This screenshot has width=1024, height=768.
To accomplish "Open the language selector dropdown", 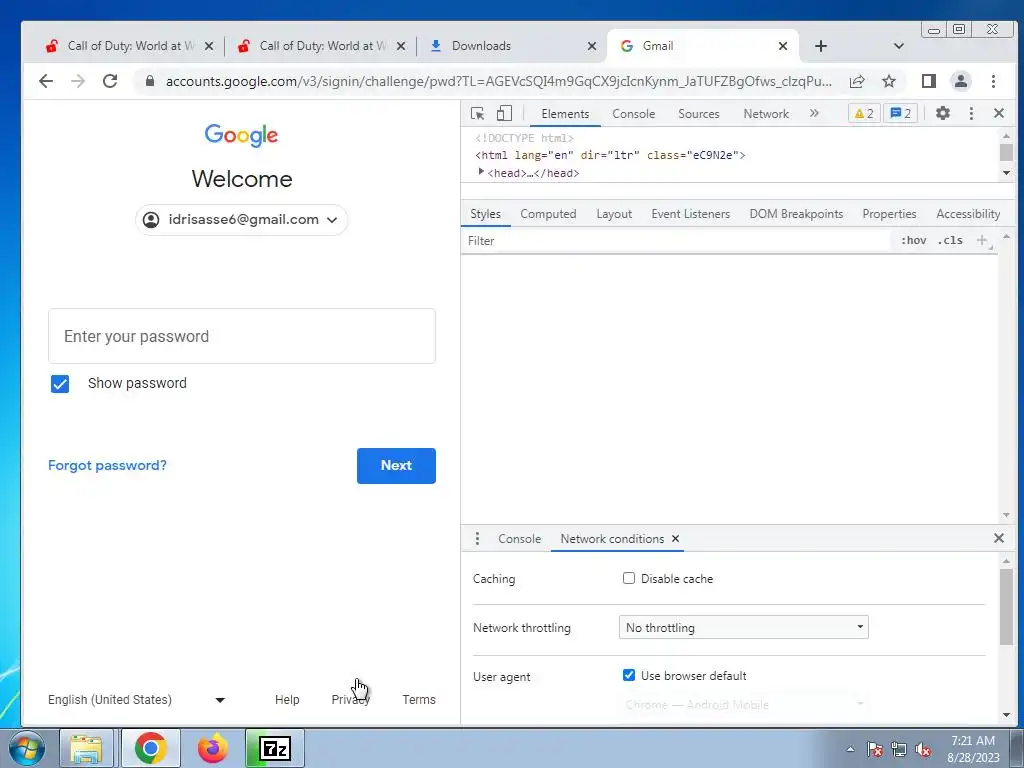I will 136,700.
